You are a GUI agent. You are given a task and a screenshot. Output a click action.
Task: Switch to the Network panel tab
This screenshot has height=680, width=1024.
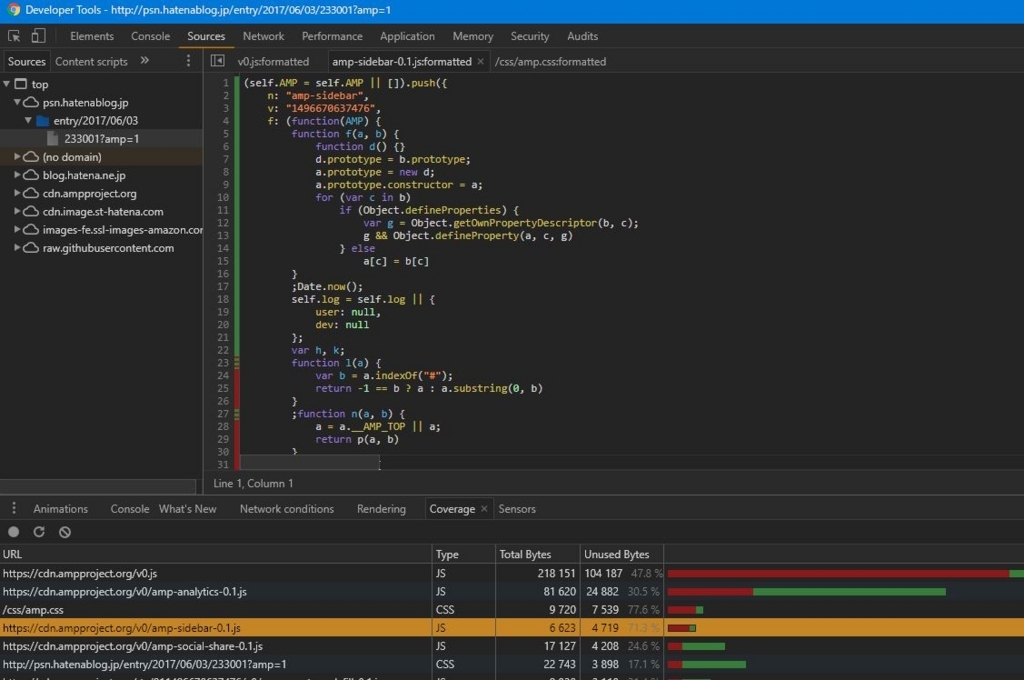pyautogui.click(x=263, y=36)
